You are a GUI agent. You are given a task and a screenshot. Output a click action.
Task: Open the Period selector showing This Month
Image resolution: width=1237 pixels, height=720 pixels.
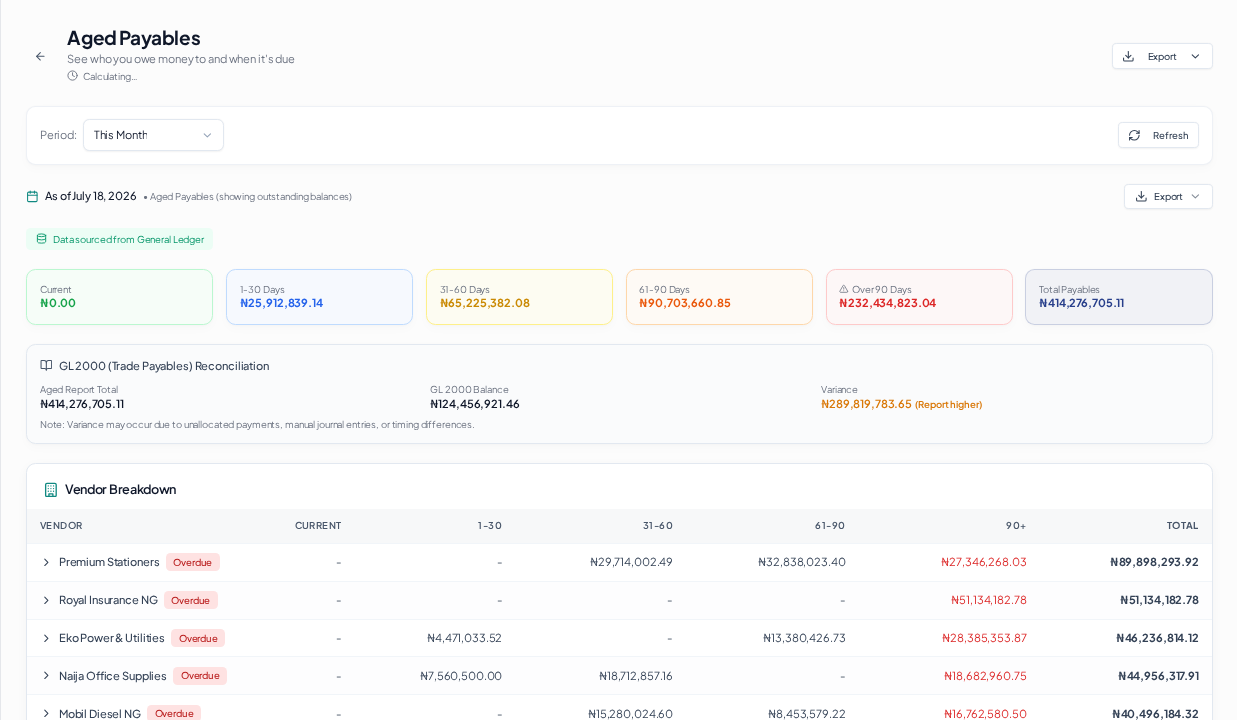(153, 135)
